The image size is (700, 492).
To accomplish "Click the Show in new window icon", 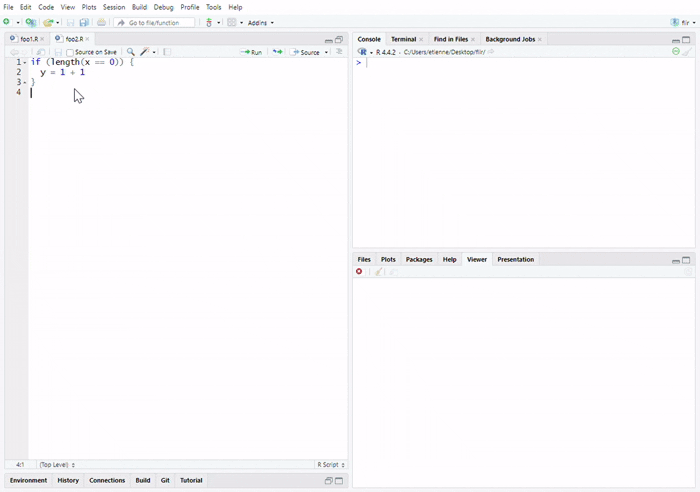I will pyautogui.click(x=41, y=52).
